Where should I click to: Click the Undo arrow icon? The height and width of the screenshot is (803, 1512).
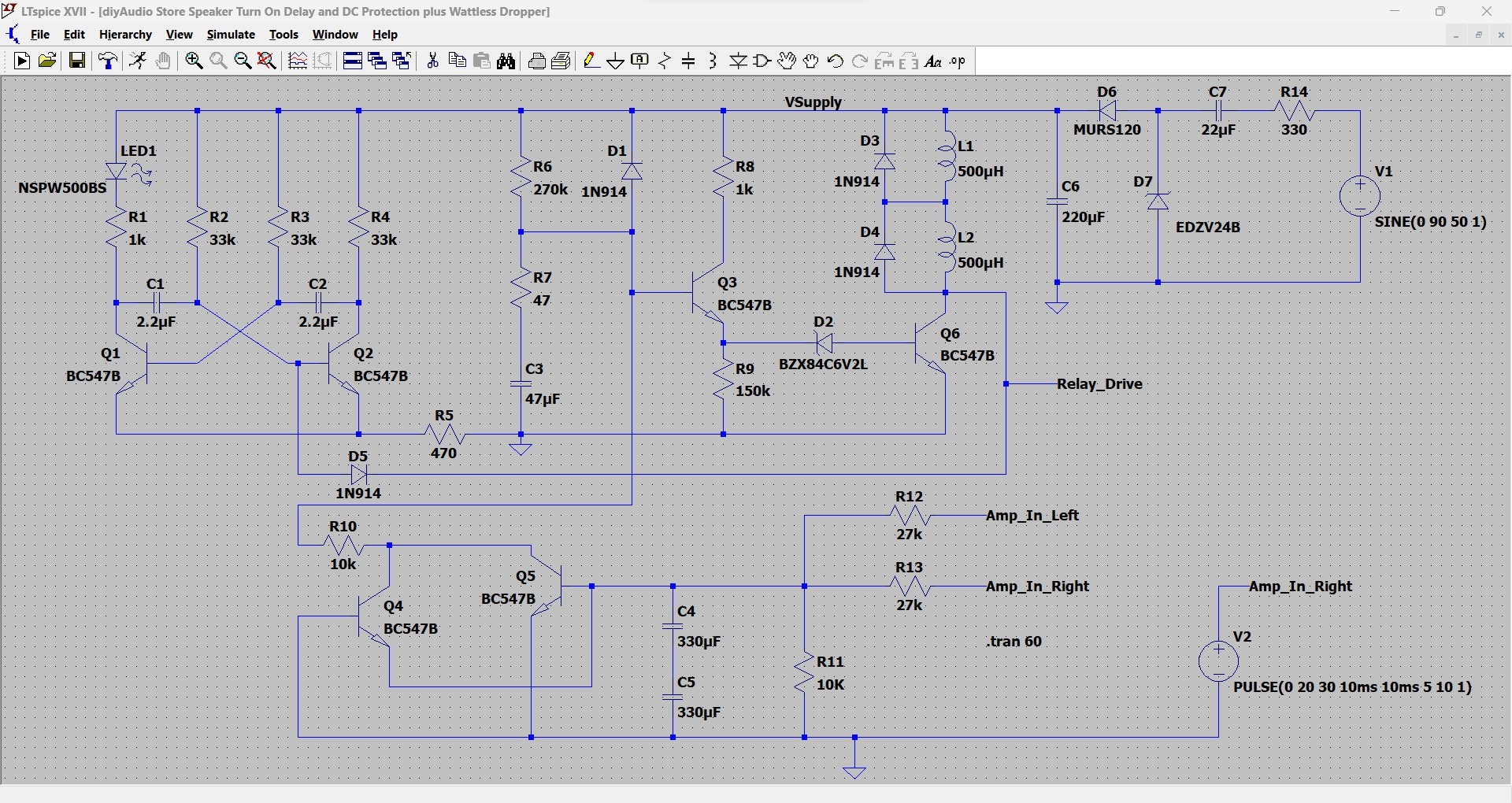tap(836, 61)
